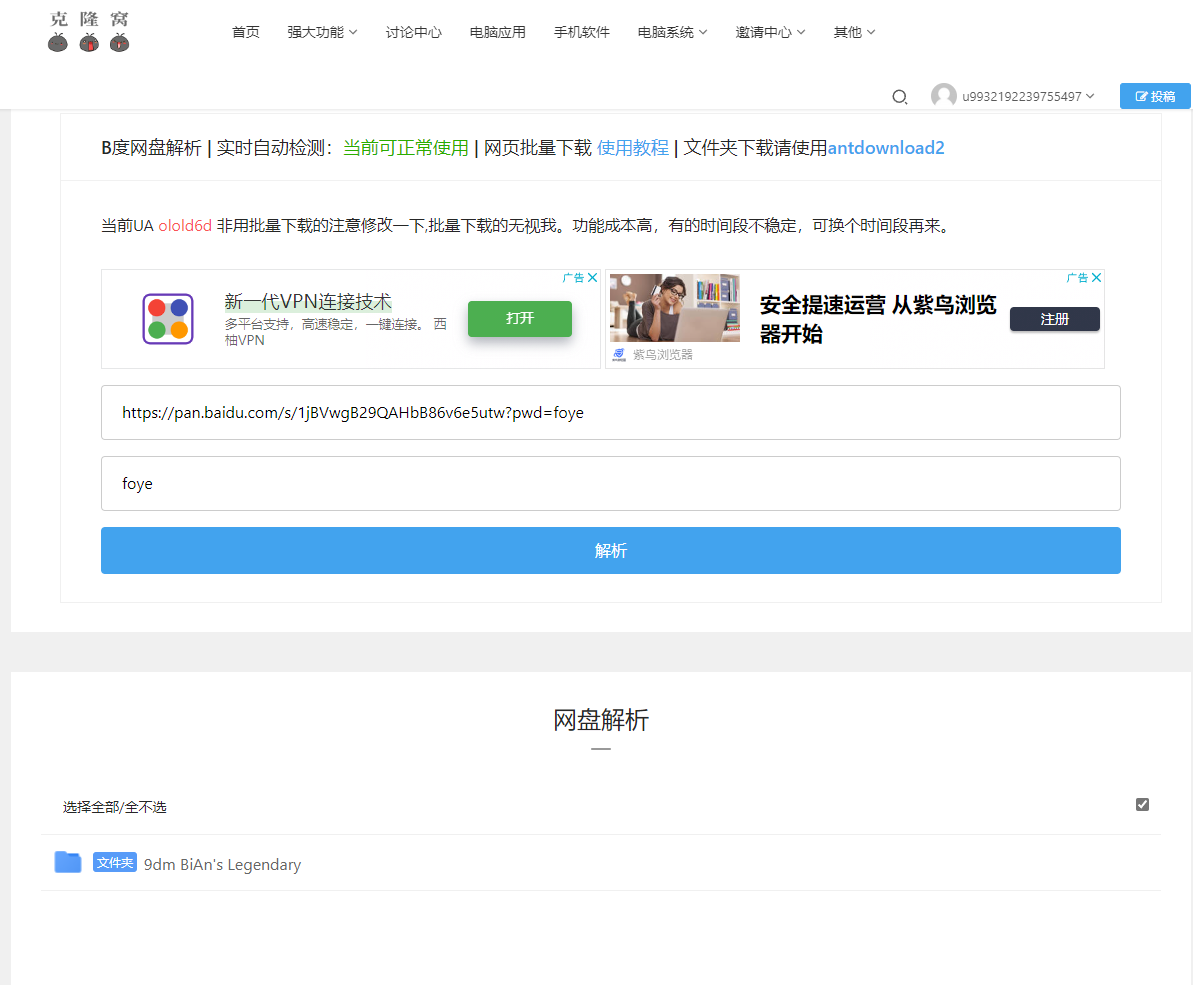Click the 投稿 button
The height and width of the screenshot is (985, 1193).
tap(1155, 96)
